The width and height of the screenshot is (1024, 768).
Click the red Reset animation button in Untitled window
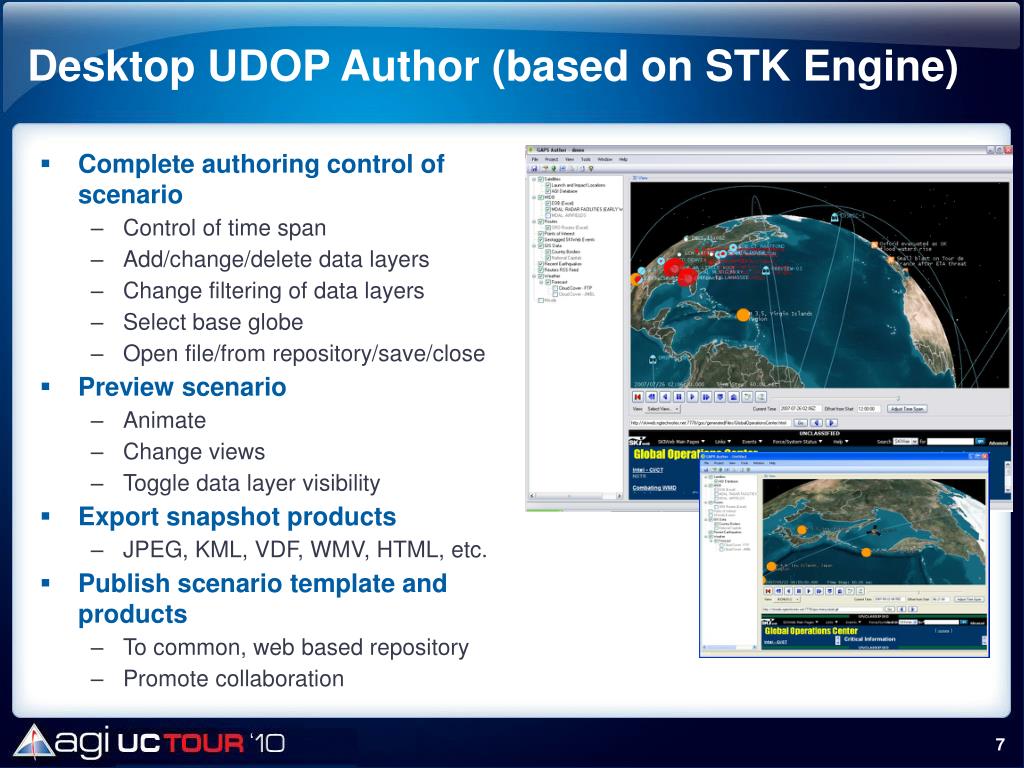(x=768, y=591)
